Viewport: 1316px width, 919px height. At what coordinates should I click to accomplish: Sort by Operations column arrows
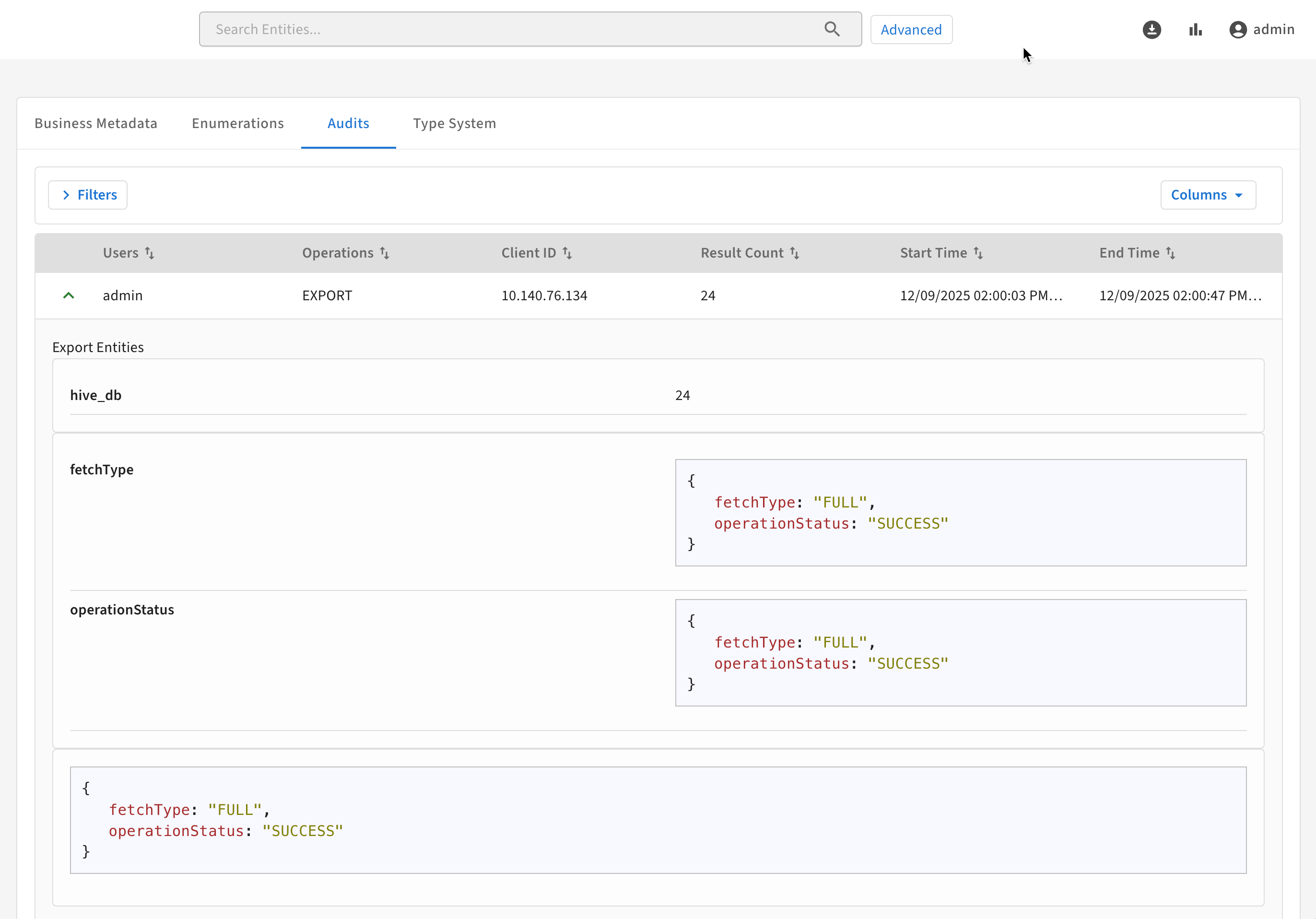(385, 253)
